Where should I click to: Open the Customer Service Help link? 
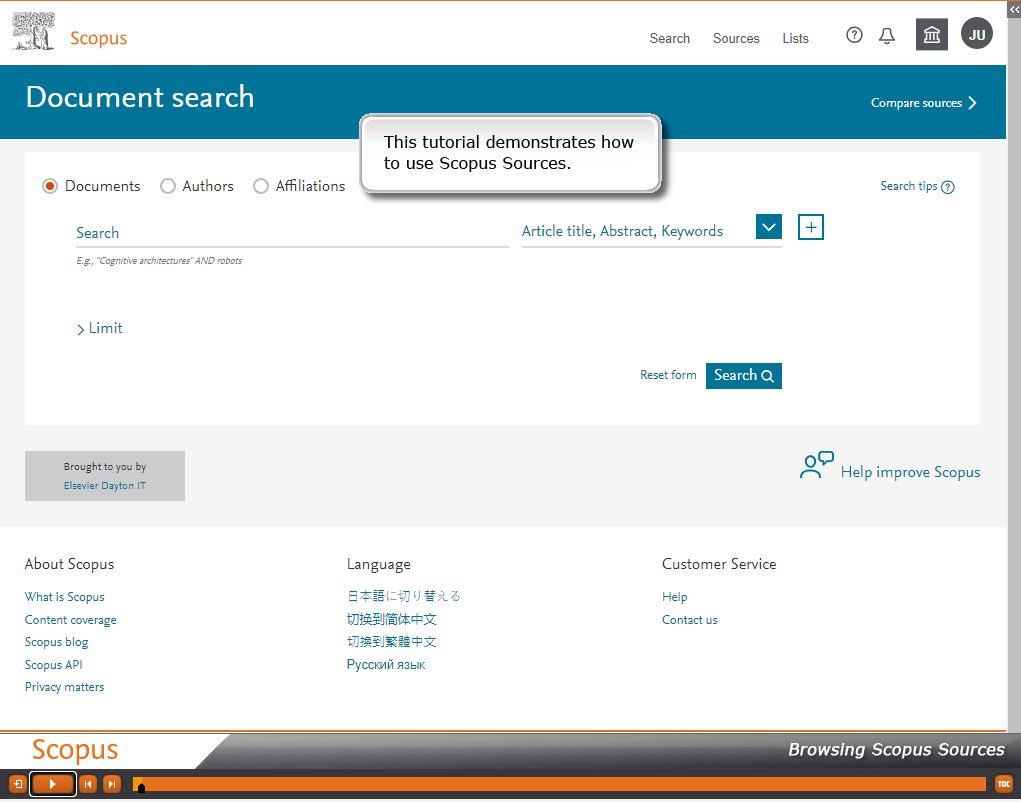(x=675, y=597)
